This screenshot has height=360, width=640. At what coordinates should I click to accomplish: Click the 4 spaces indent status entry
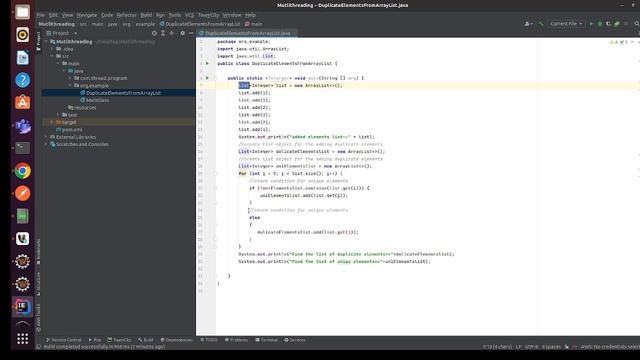[551, 347]
